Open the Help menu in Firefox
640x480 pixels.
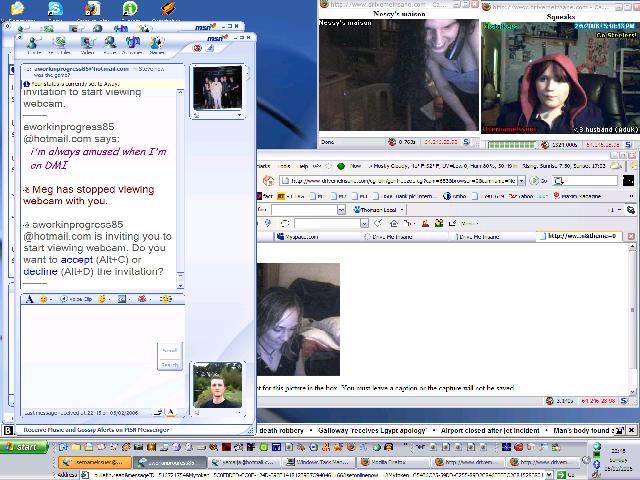(303, 166)
